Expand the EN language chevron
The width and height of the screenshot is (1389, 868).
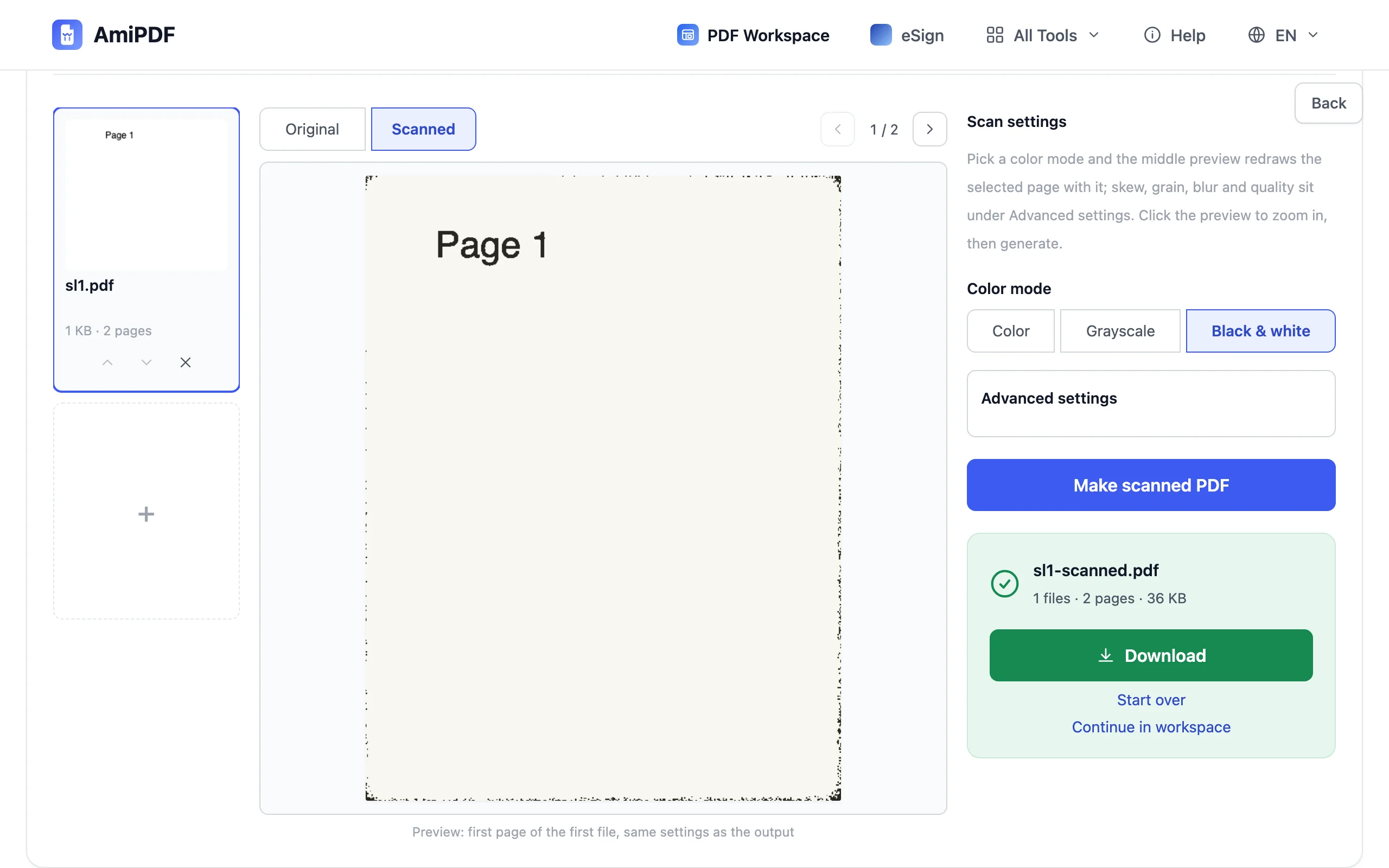1312,35
